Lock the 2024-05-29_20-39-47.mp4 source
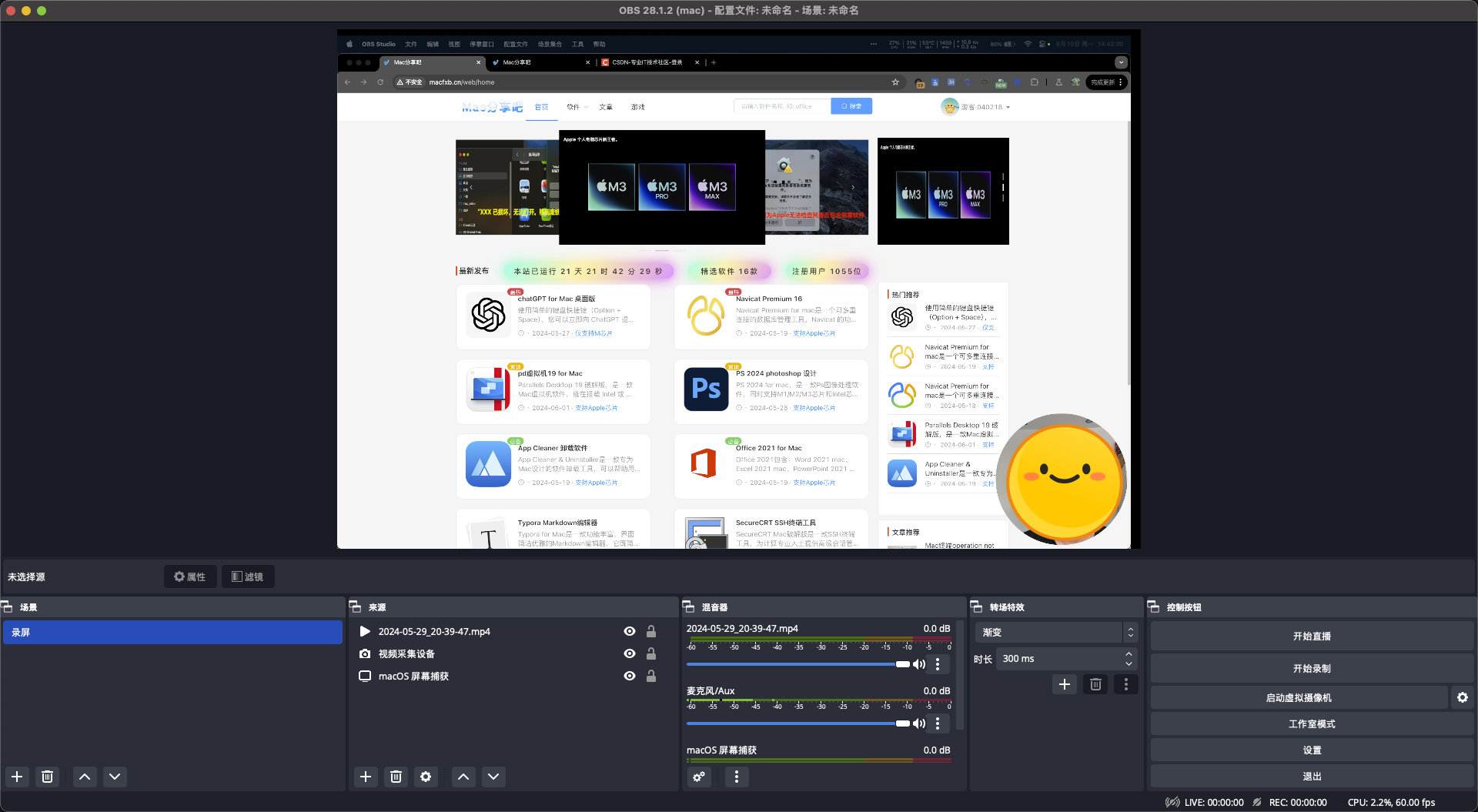Image resolution: width=1478 pixels, height=812 pixels. (651, 631)
